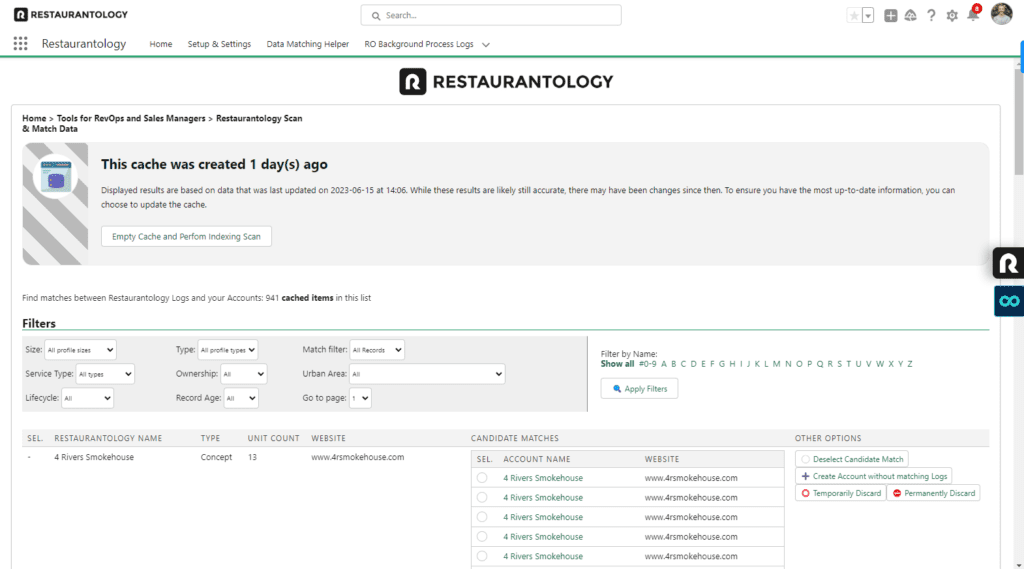Click Empty Cache and Perform Indexing Scan

click(x=186, y=236)
